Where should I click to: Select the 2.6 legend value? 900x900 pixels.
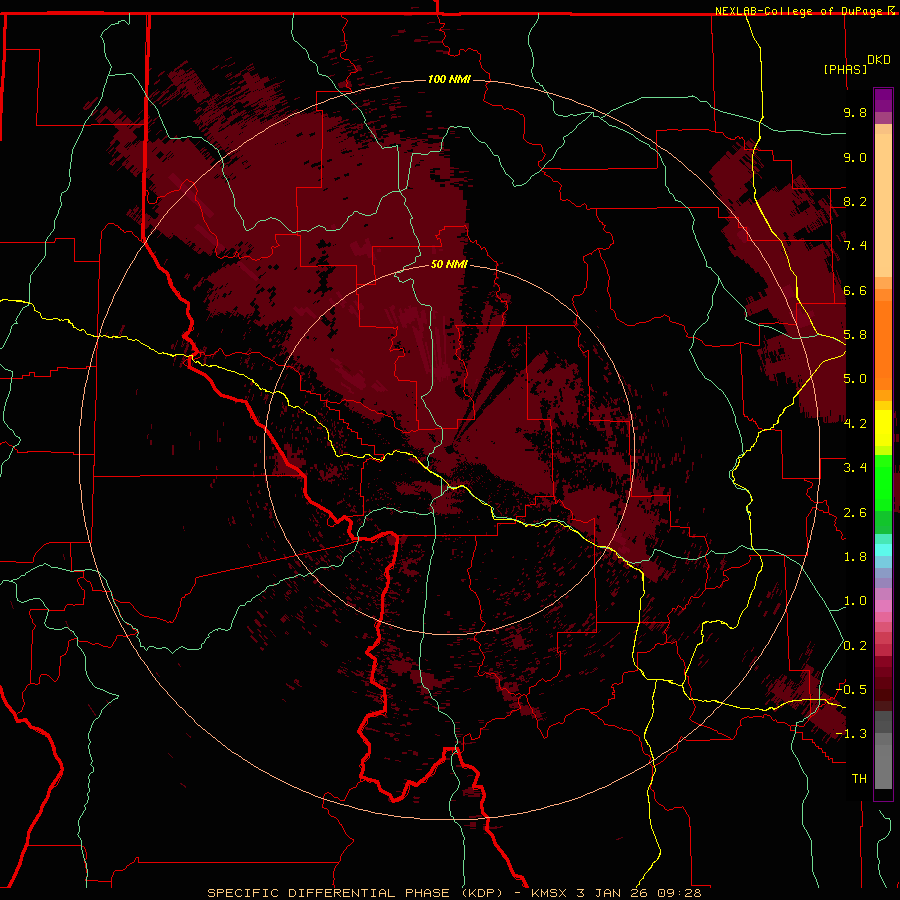(855, 513)
